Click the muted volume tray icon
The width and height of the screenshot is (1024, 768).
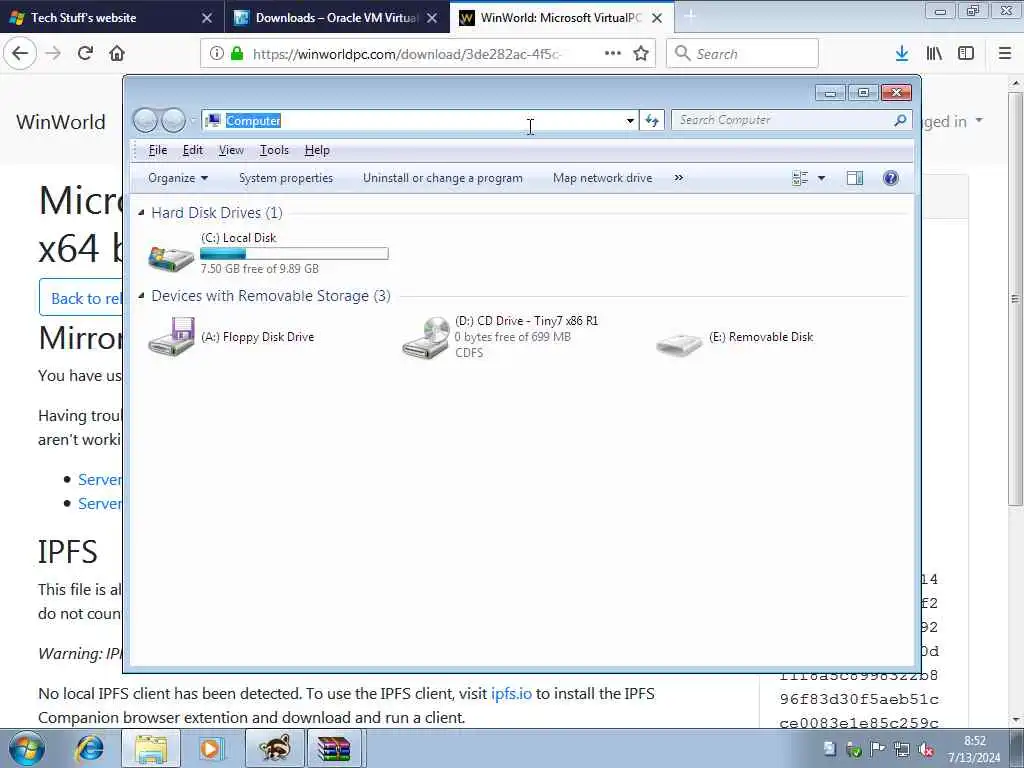(926, 749)
